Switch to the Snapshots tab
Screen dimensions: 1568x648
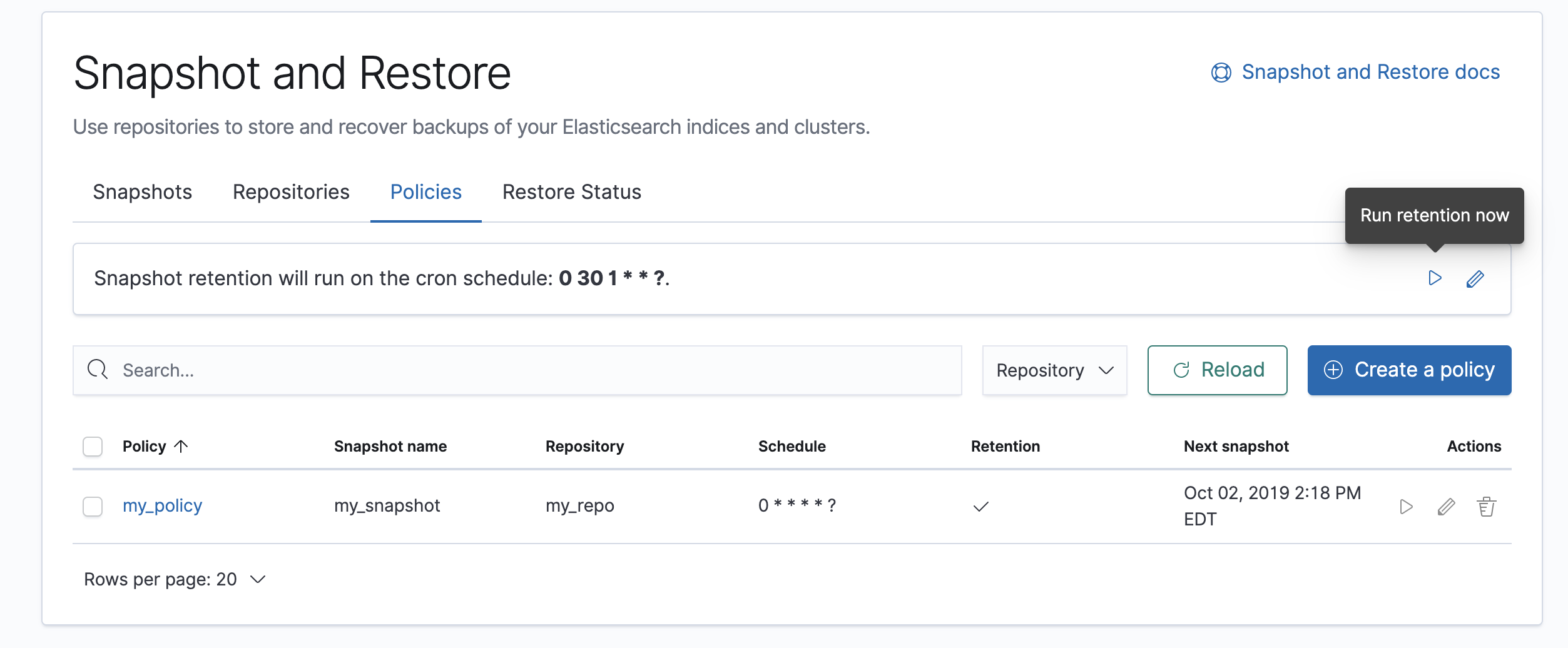[142, 192]
